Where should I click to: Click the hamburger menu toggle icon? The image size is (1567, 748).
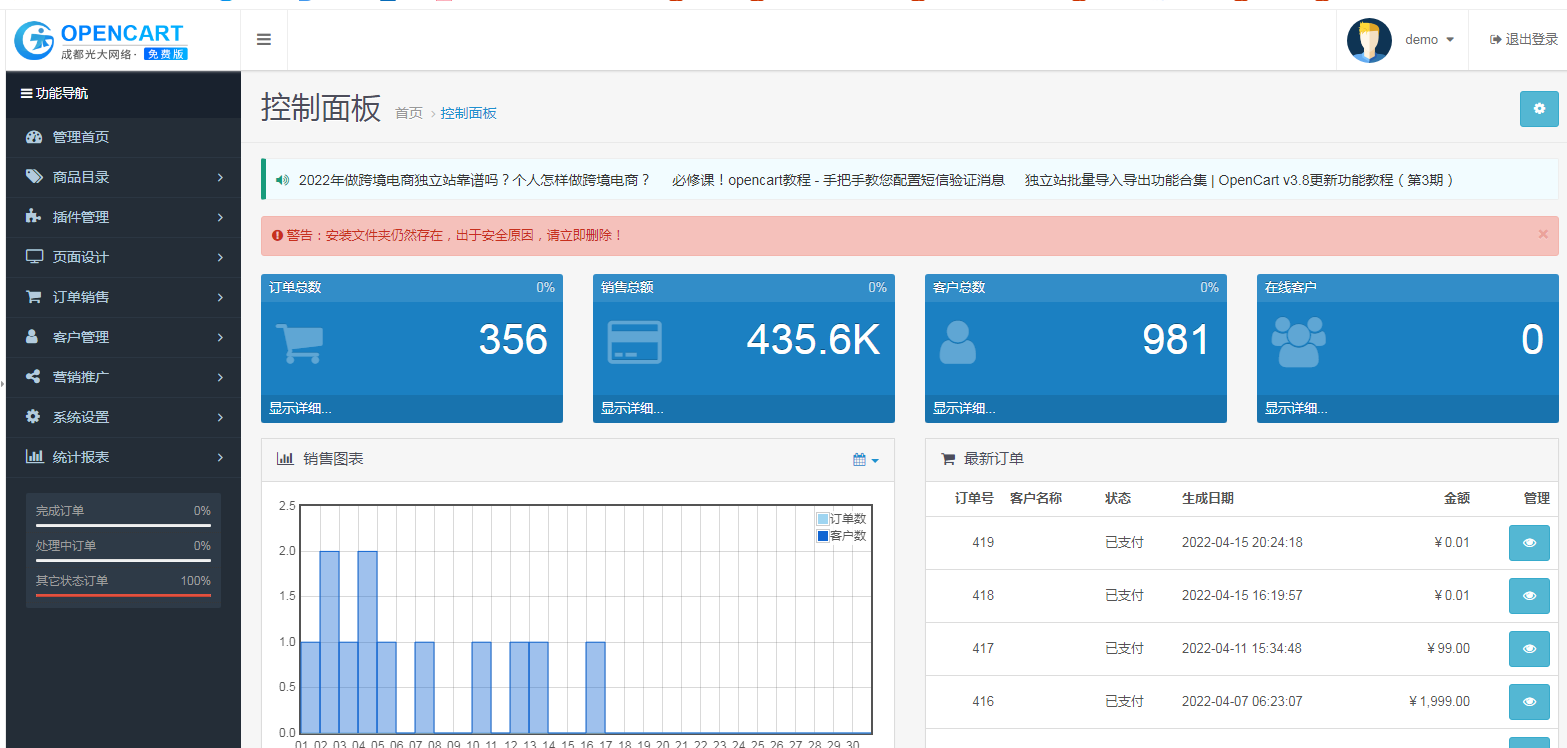click(x=264, y=40)
